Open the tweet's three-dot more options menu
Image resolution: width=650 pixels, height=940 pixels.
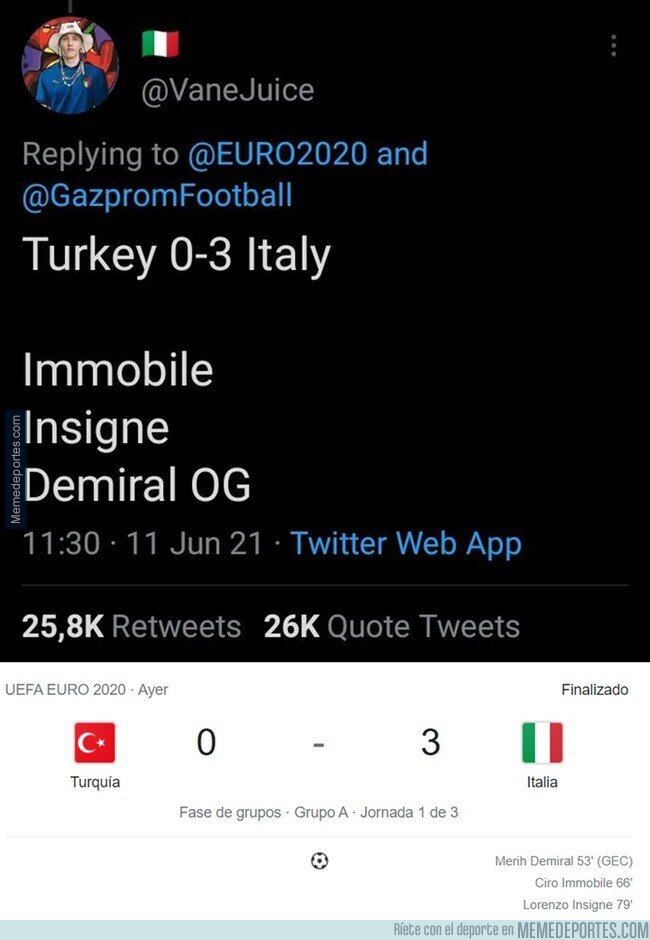click(613, 46)
